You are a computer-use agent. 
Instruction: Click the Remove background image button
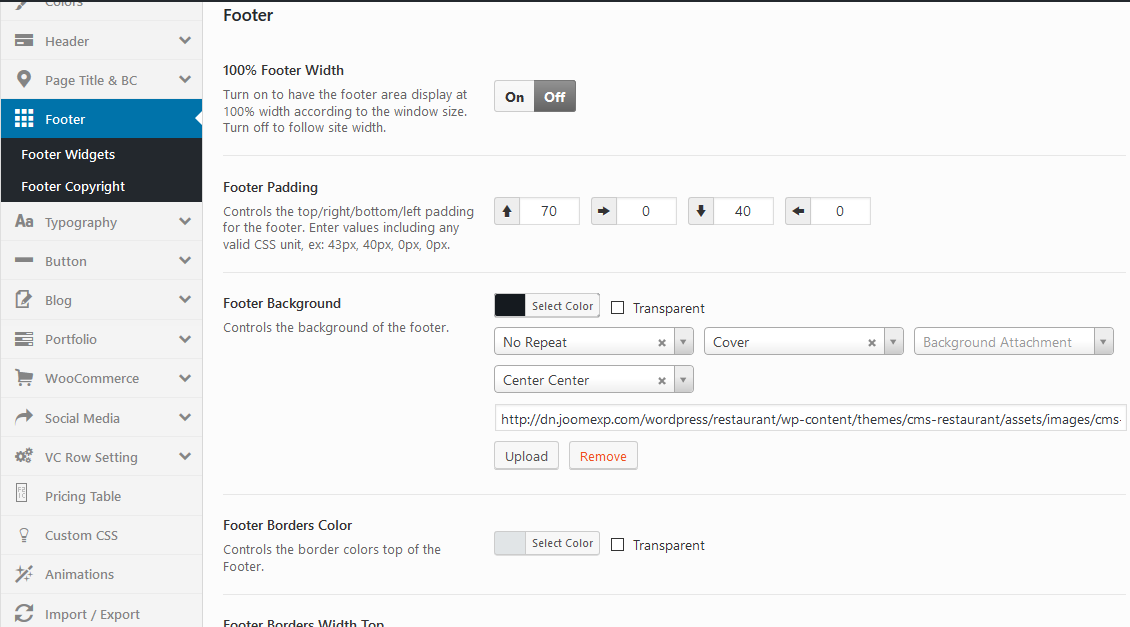[603, 456]
